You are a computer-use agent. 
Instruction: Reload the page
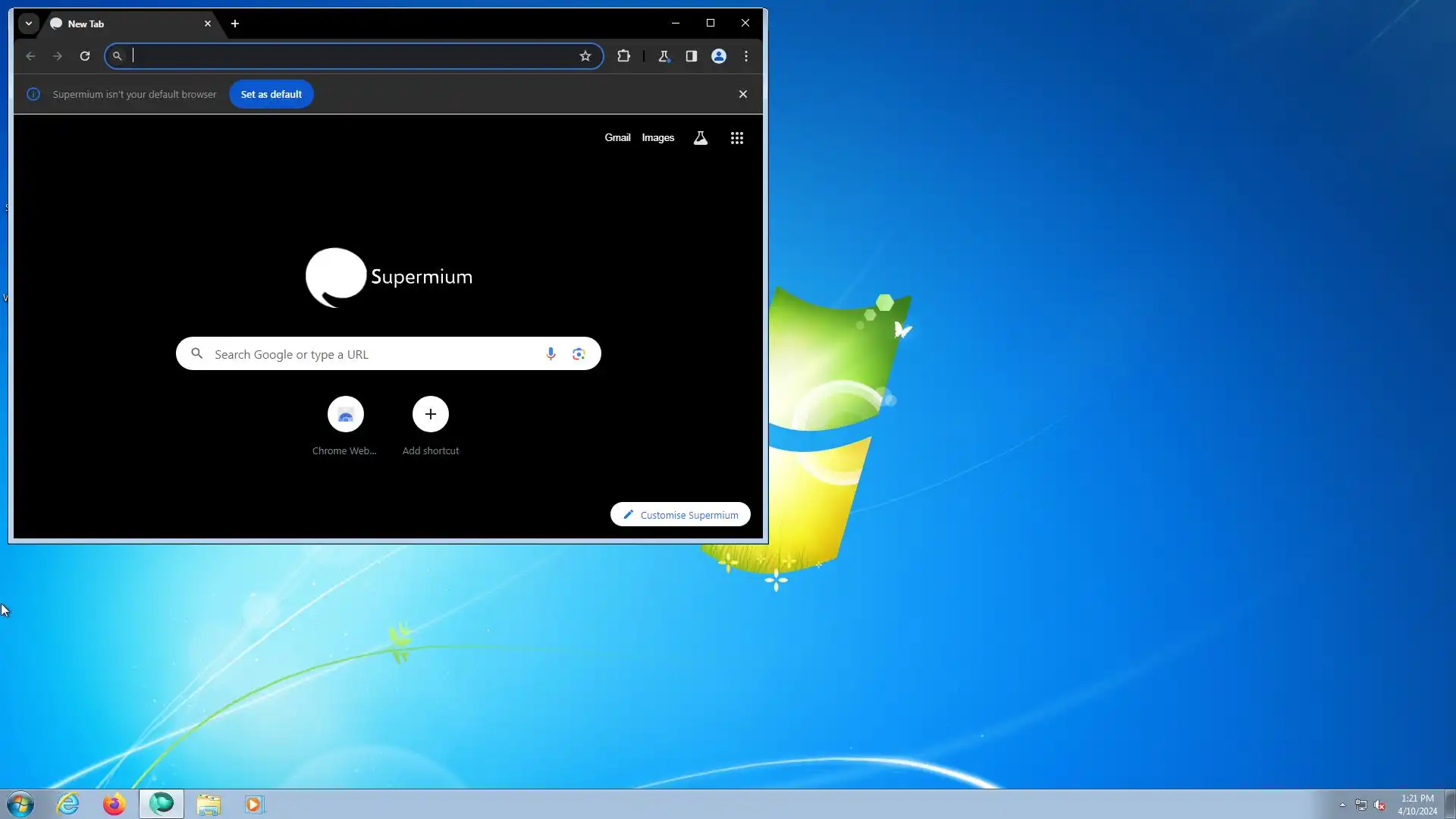tap(85, 56)
